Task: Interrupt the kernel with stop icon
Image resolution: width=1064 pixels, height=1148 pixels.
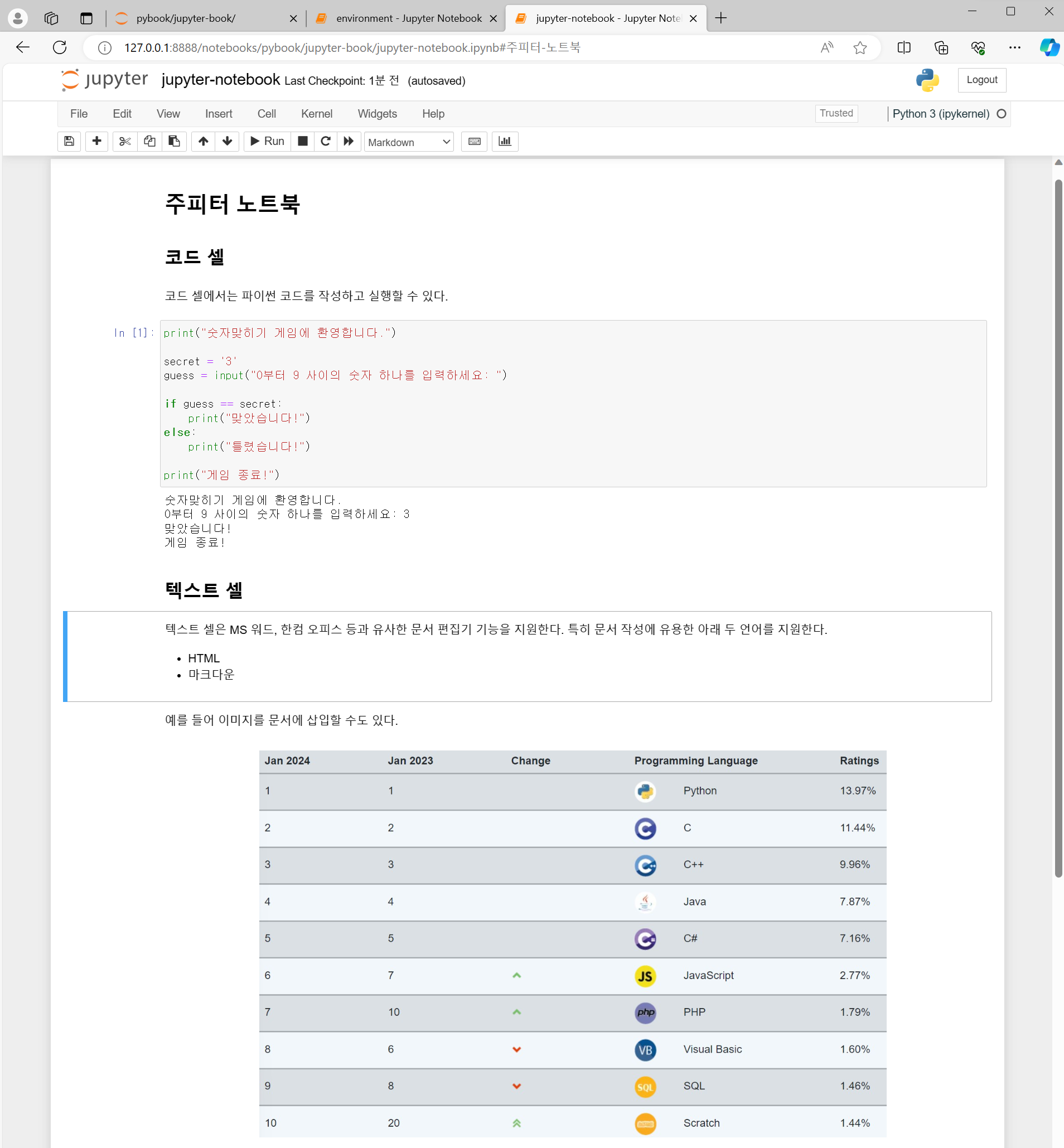Action: click(x=302, y=141)
